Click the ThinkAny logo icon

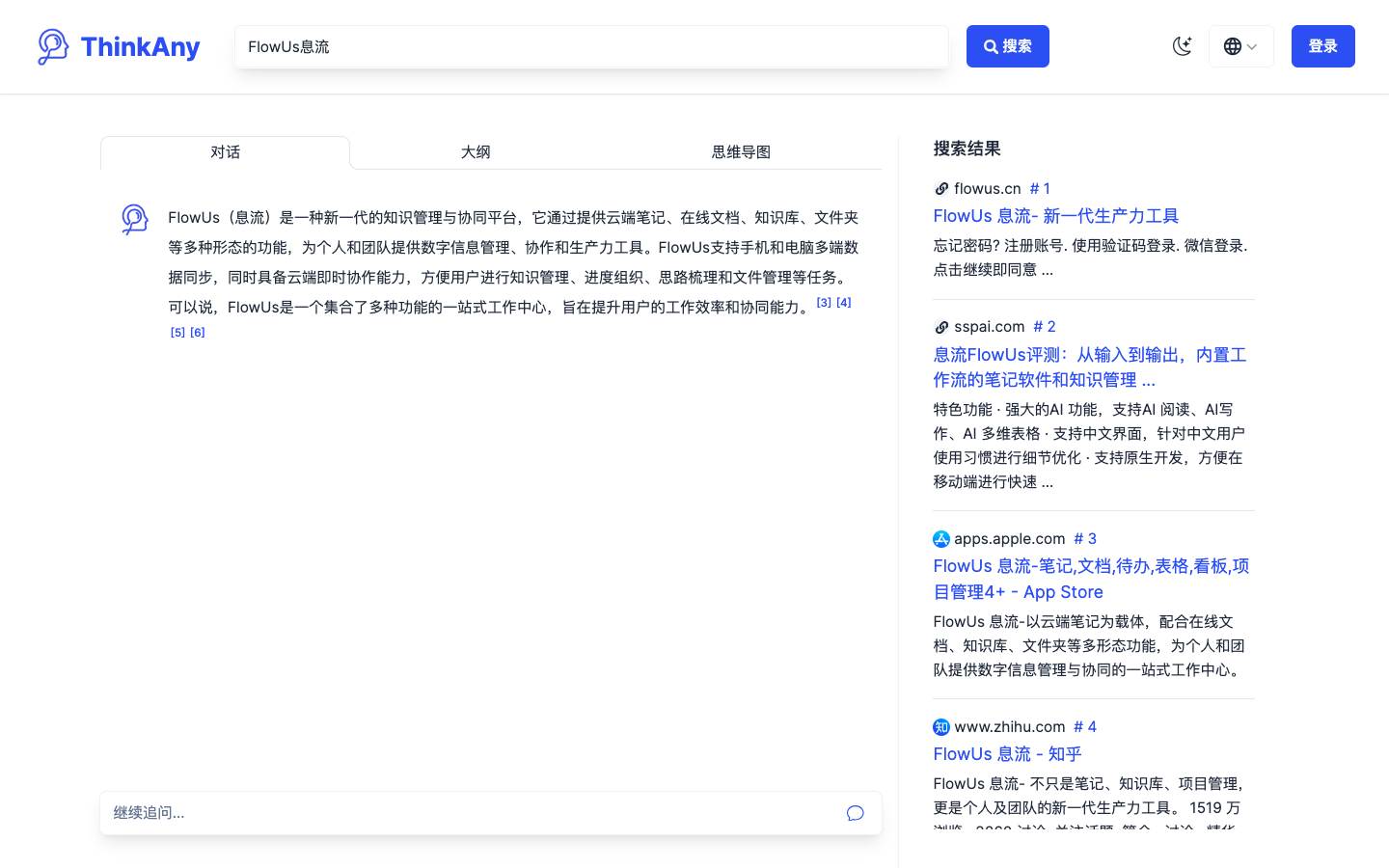pyautogui.click(x=51, y=45)
